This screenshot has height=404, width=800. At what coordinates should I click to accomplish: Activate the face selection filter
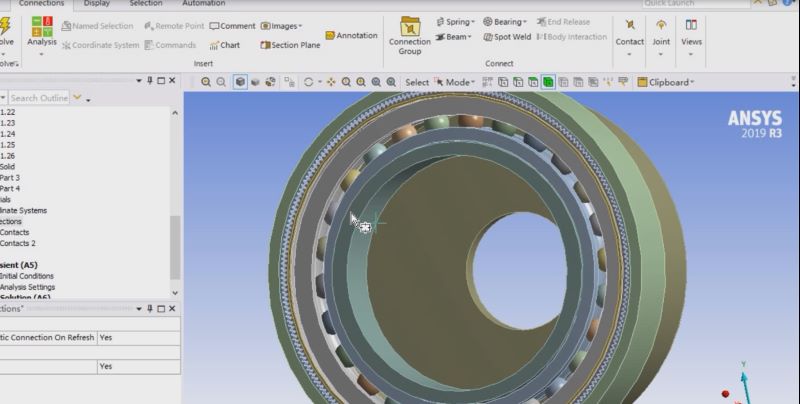[x=533, y=82]
